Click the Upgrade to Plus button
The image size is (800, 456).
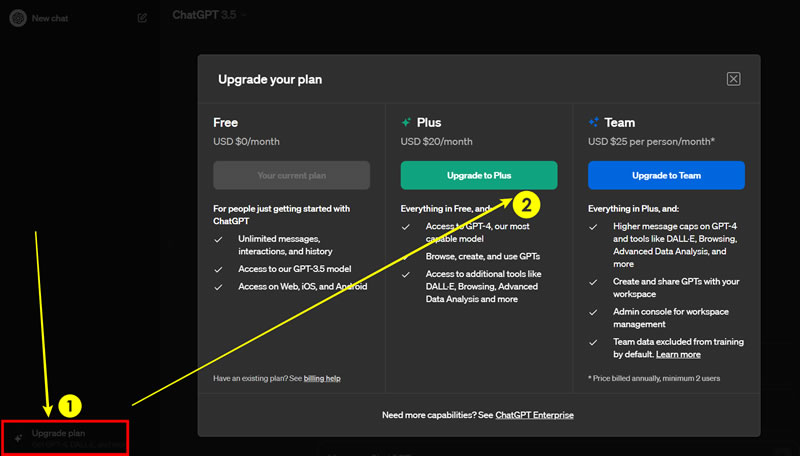(x=479, y=175)
